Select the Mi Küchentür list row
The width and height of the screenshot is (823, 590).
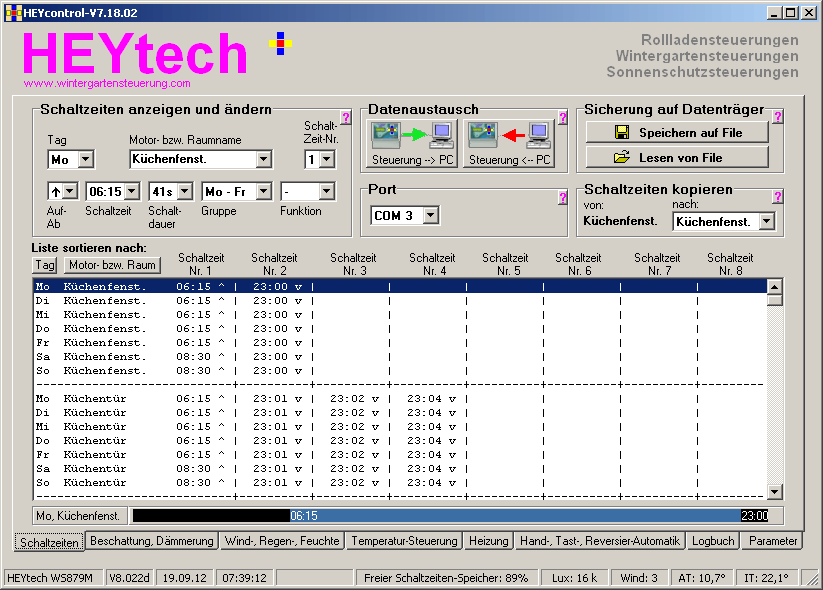(x=400, y=427)
